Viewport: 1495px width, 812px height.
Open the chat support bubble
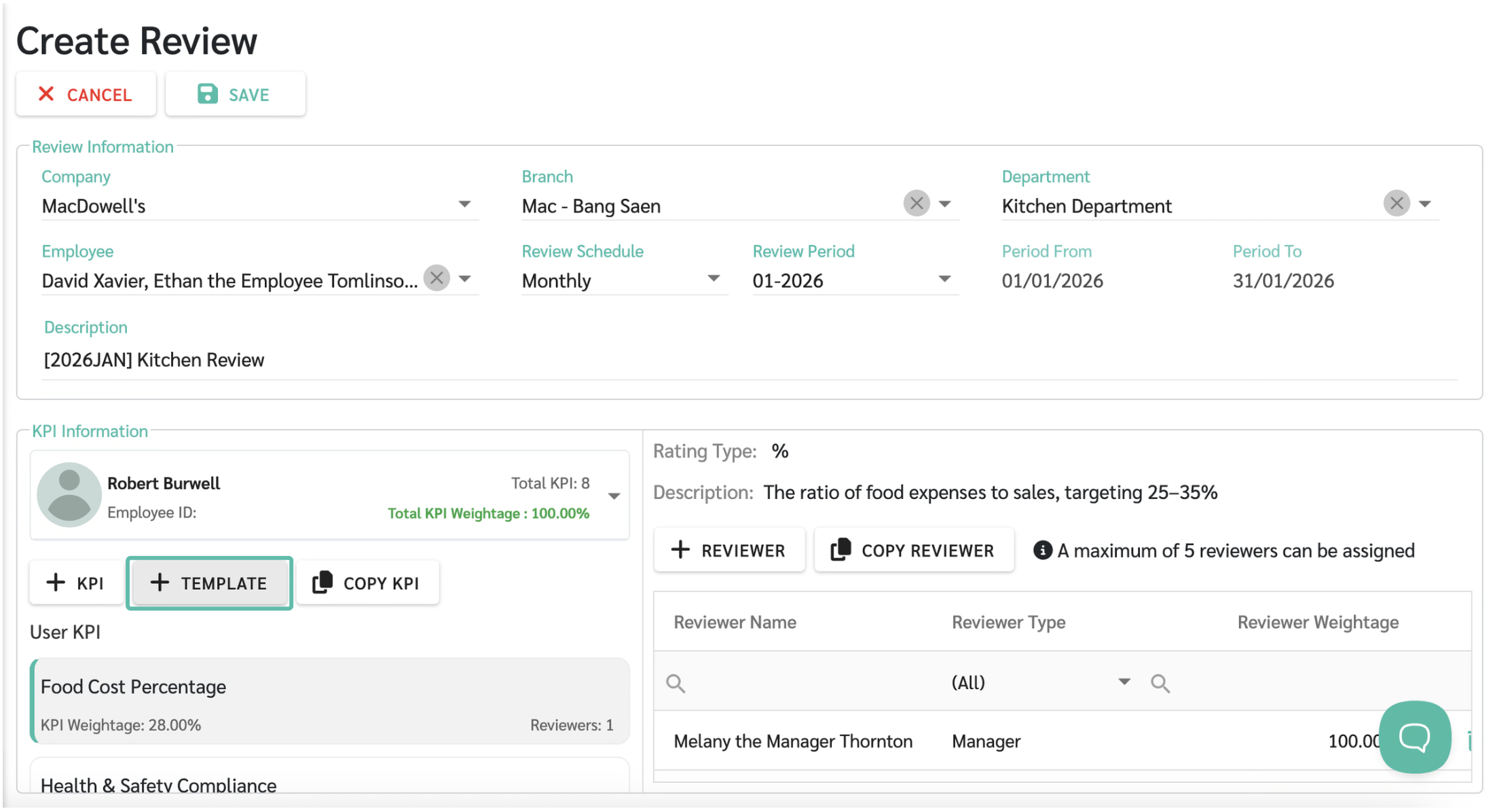tap(1414, 737)
